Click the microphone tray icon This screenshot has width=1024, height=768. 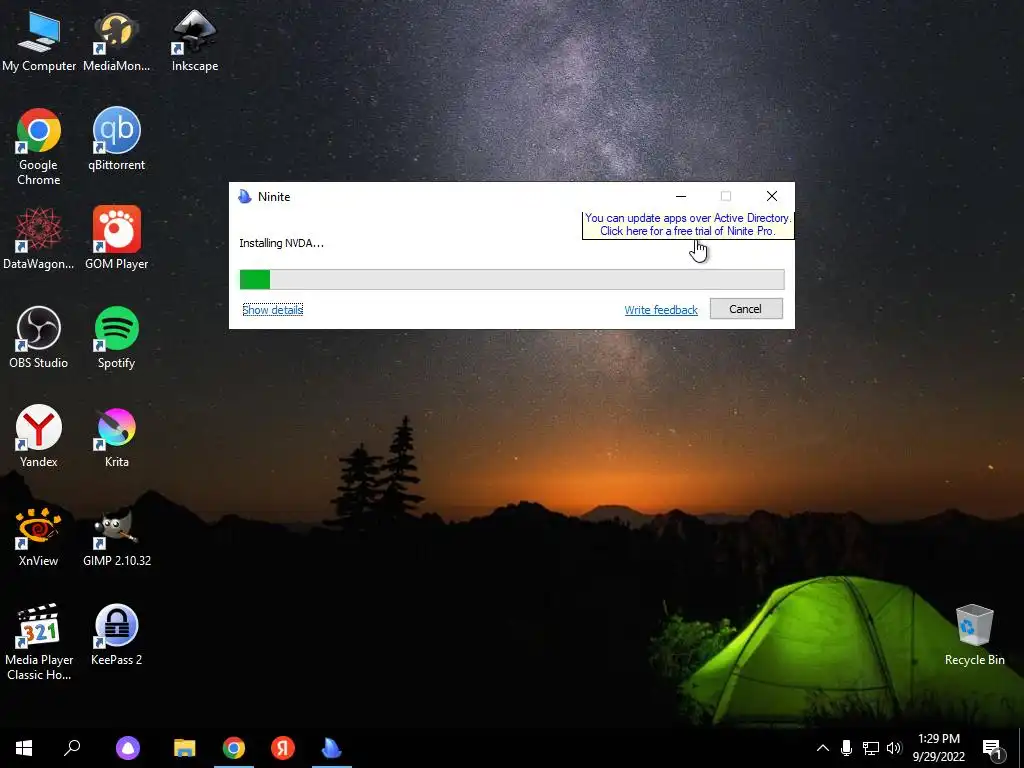tap(846, 748)
